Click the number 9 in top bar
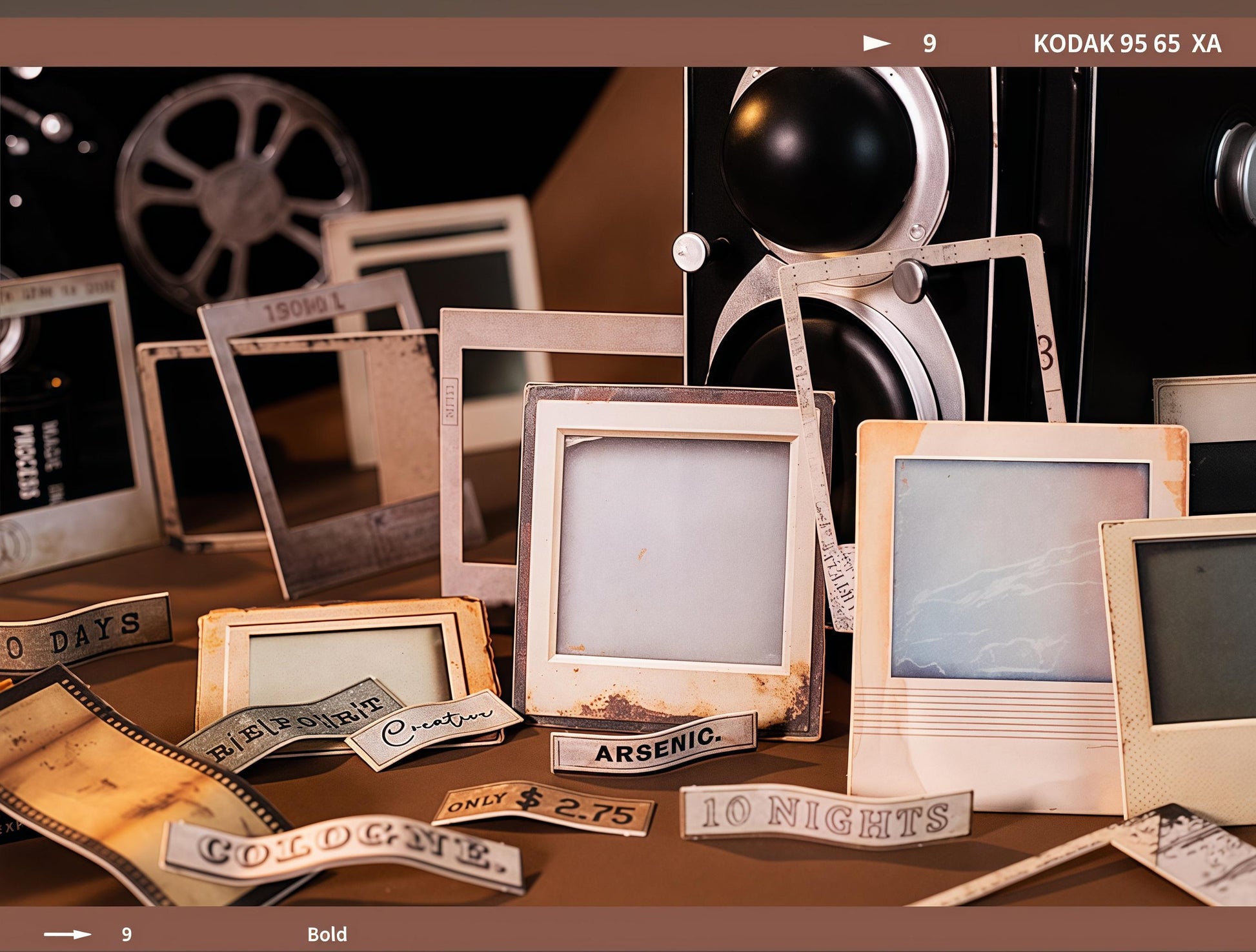Viewport: 1256px width, 952px height. click(x=929, y=43)
